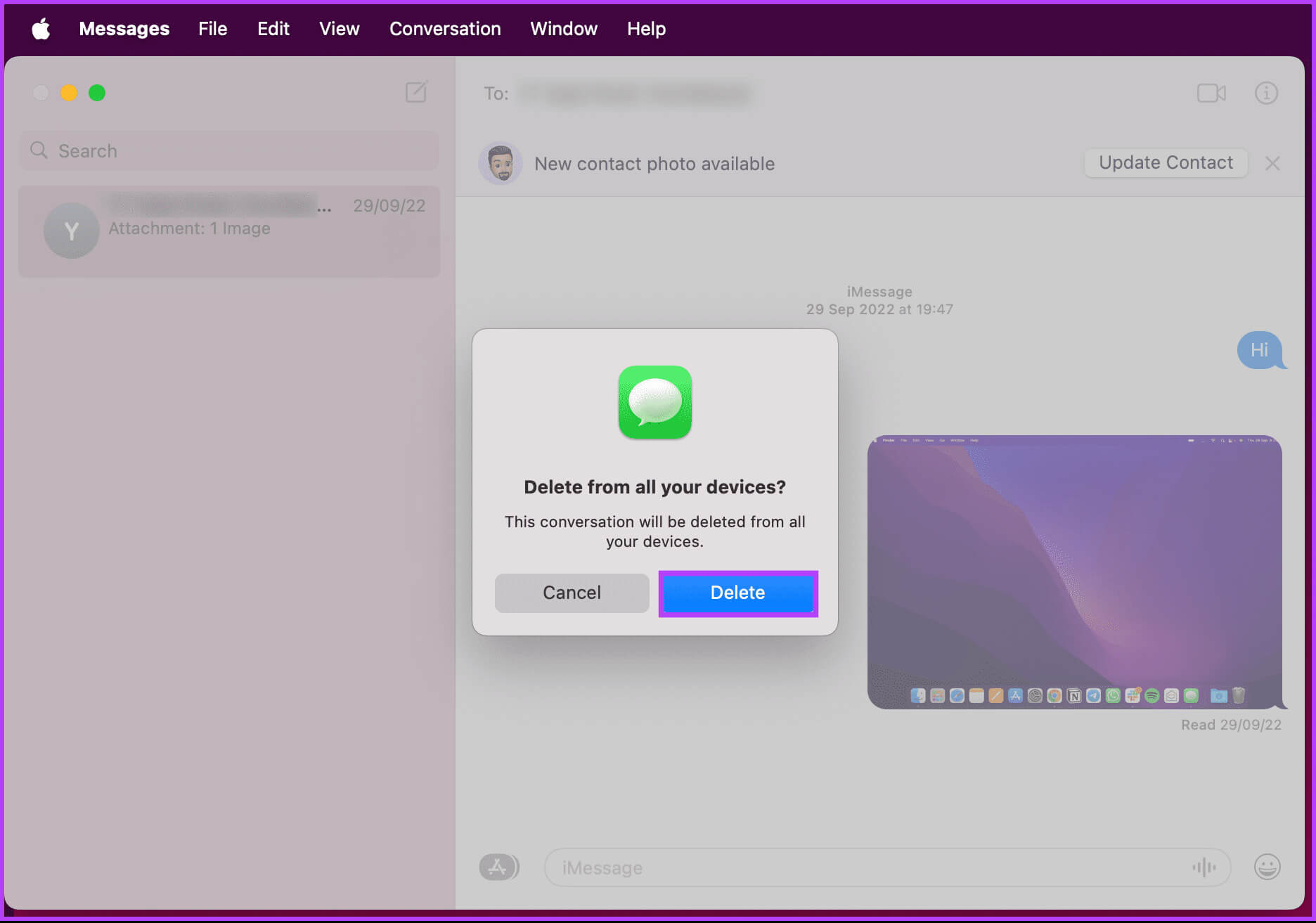
Task: Click the green fullscreen window button
Action: click(x=97, y=93)
